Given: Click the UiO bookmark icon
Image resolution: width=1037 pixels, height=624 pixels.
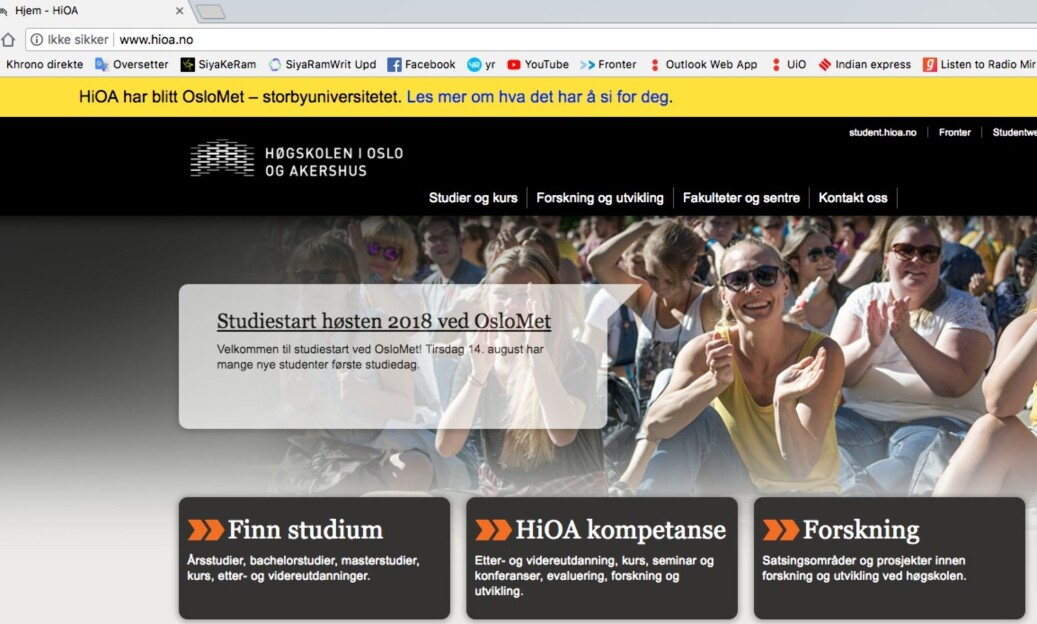Looking at the screenshot, I should pyautogui.click(x=776, y=64).
